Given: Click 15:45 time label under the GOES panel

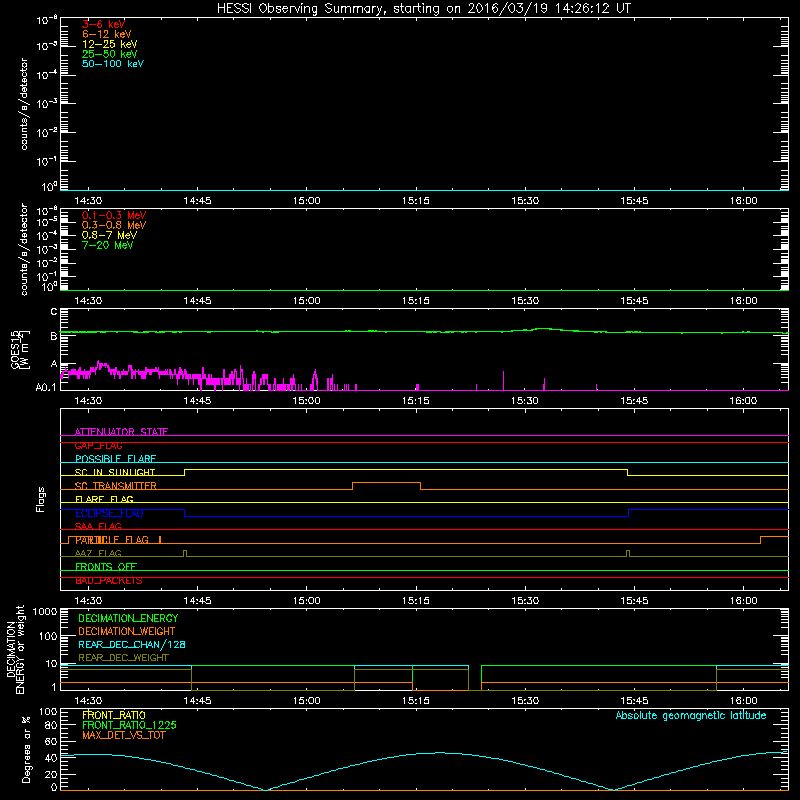Looking at the screenshot, I should click(634, 401).
